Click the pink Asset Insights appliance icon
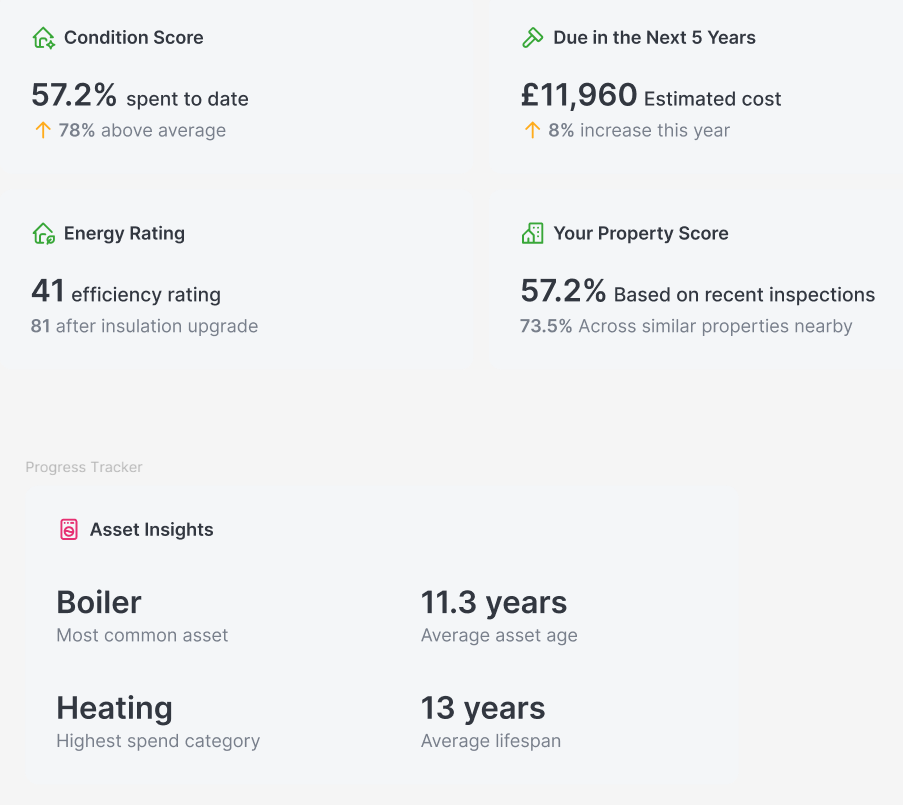Image resolution: width=903 pixels, height=805 pixels. pos(69,529)
